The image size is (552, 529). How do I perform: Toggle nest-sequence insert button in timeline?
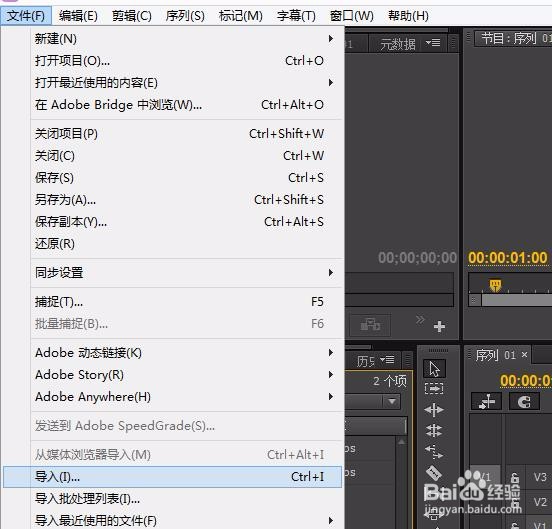click(x=487, y=402)
